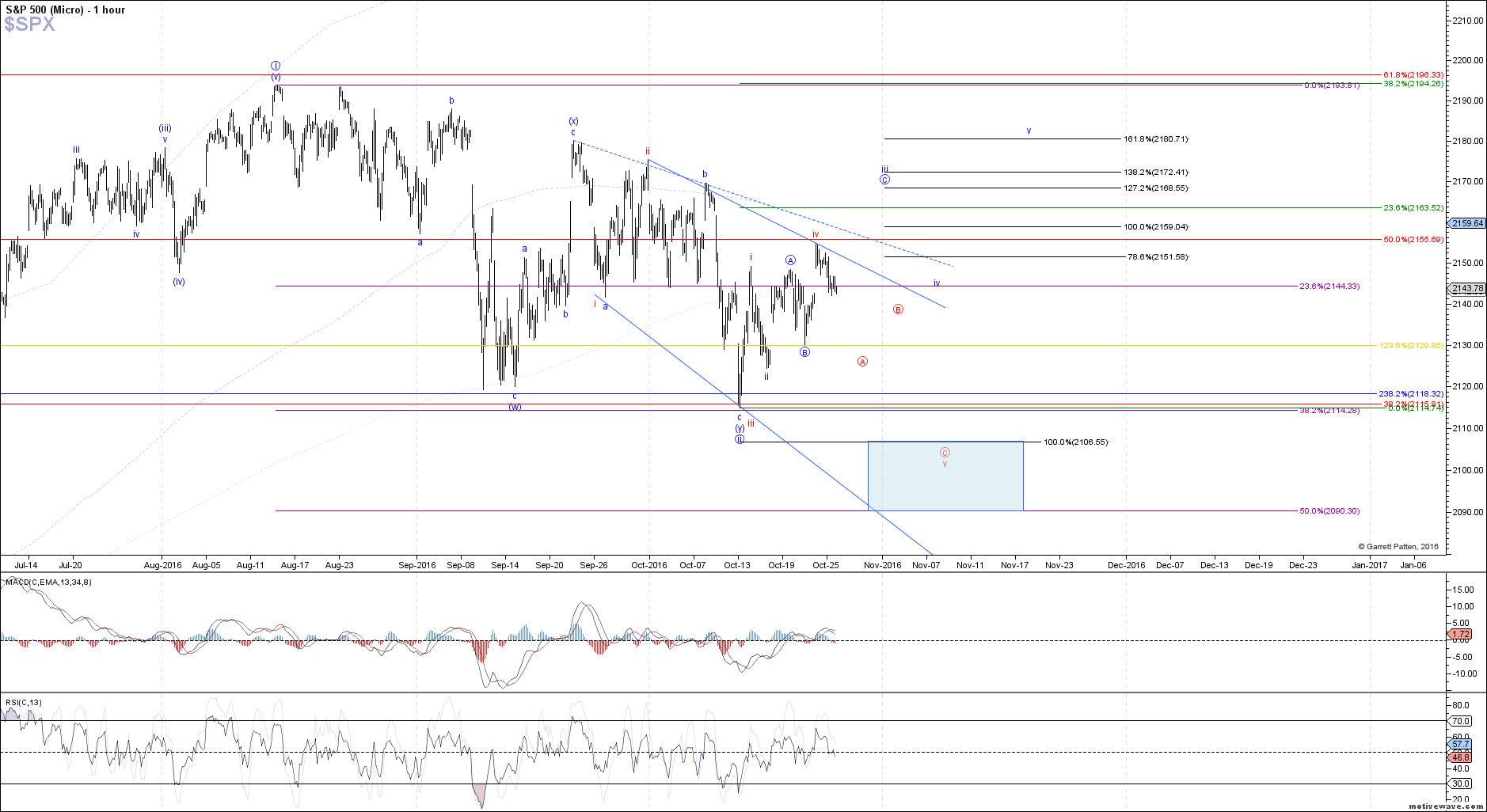
Task: Click the blue circled A wave marker
Action: click(x=790, y=260)
